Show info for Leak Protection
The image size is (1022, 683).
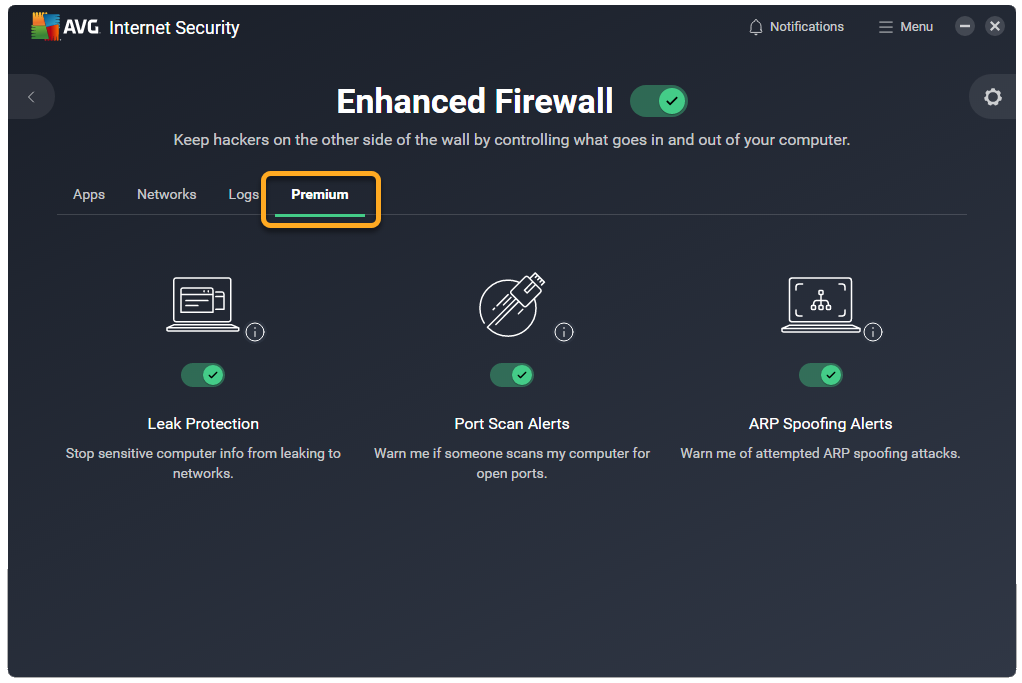255,332
